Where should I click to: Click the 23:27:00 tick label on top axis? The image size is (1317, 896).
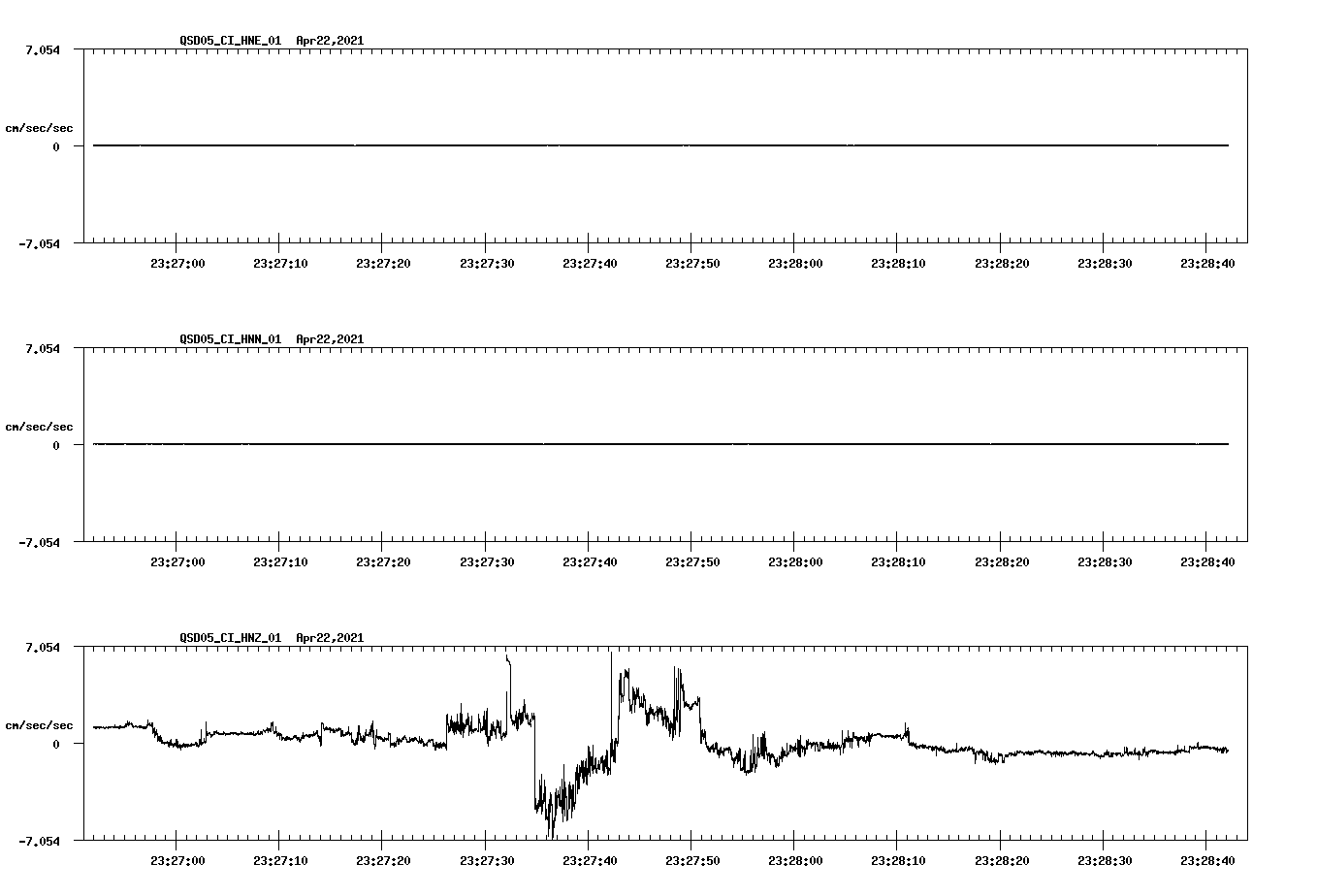(179, 261)
